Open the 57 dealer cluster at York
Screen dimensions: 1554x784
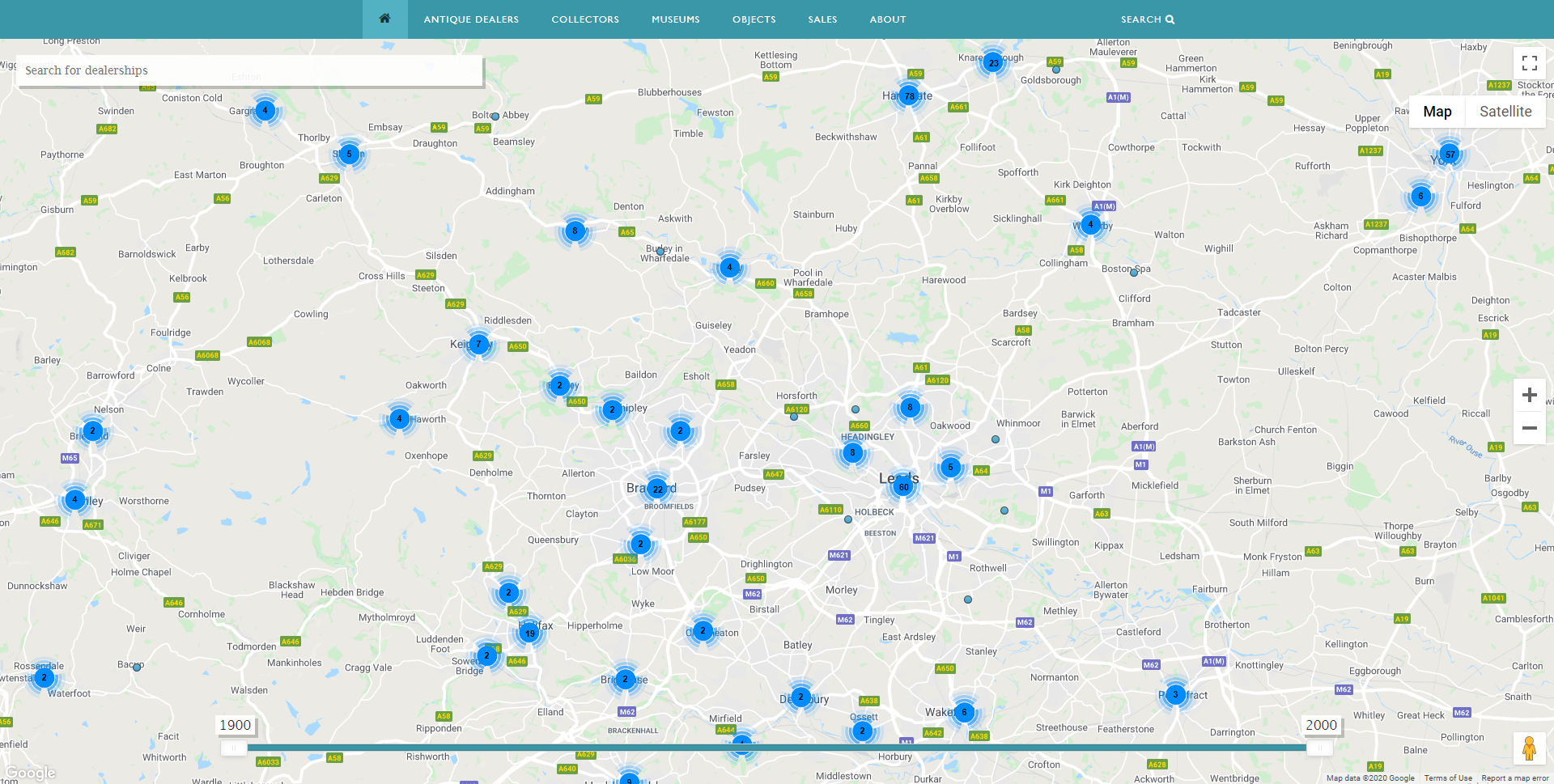point(1450,155)
